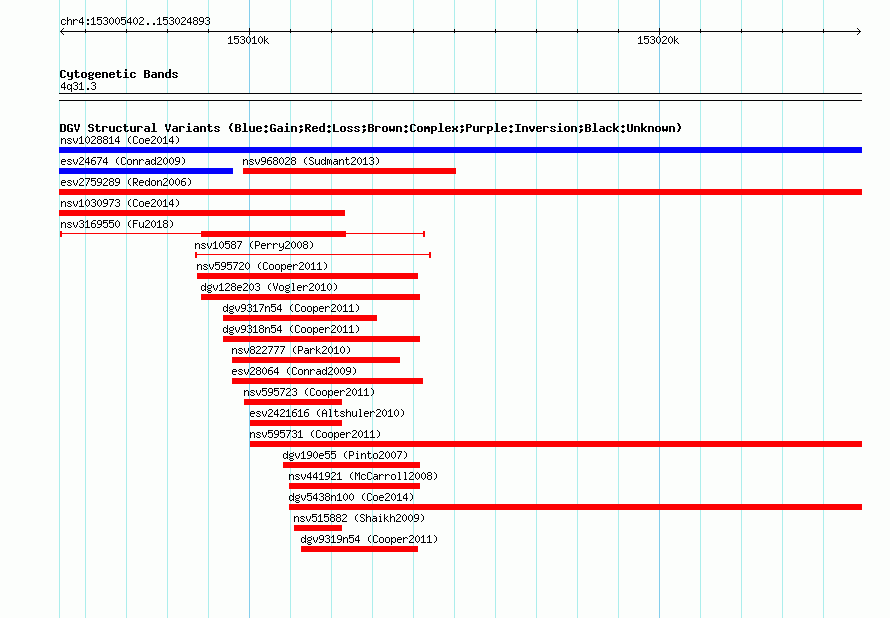Screen dimensions: 890x618
Task: Open nsv441921 (McCarroll2008) variant label
Action: 363,476
